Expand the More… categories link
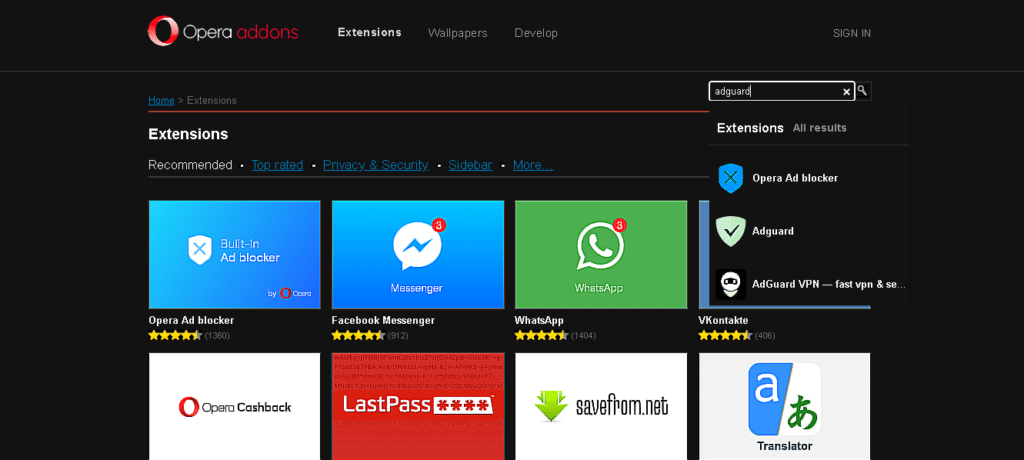Viewport: 1024px width, 460px height. [533, 165]
